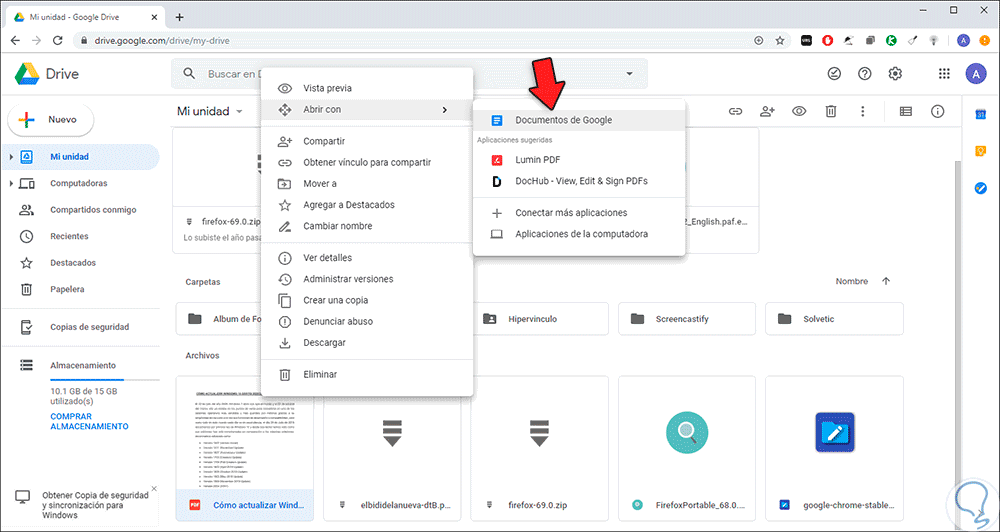Open Mi unidad in the sidebar
Image resolution: width=1000 pixels, height=532 pixels.
80,157
